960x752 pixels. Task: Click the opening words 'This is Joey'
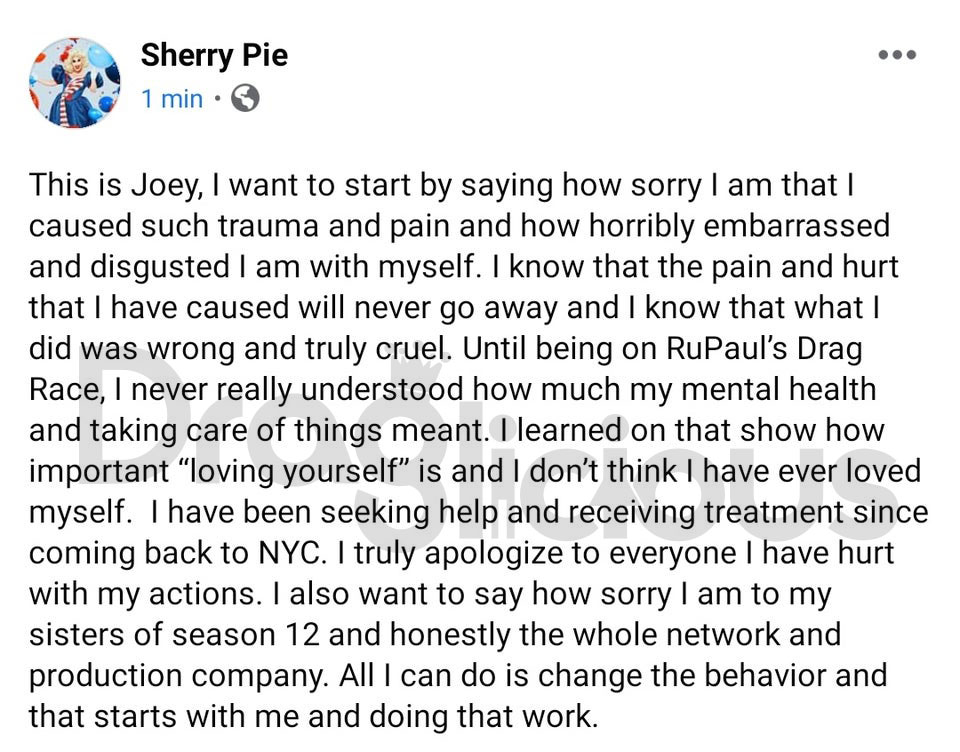[x=114, y=185]
